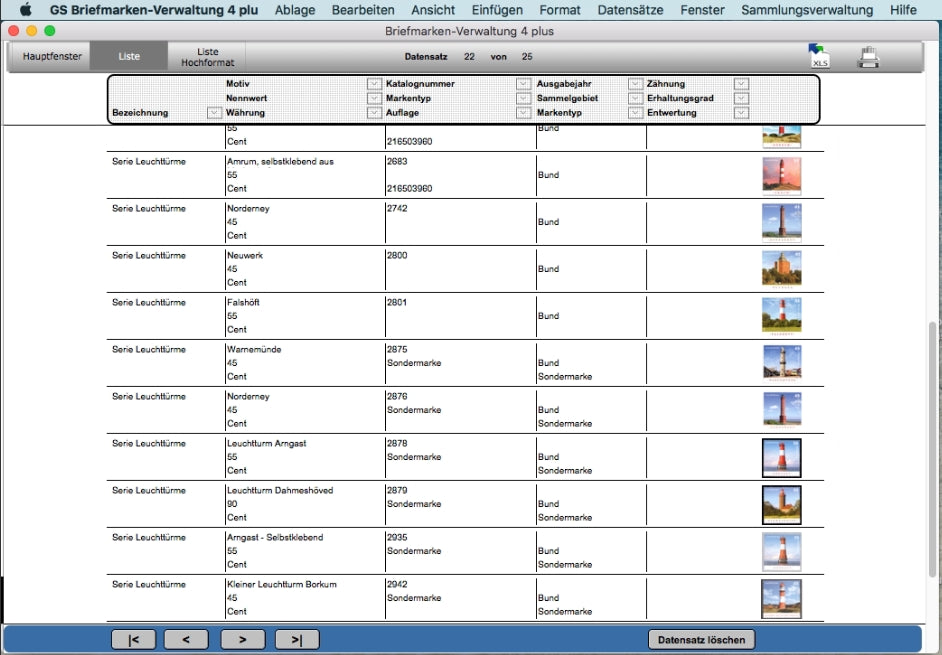Switch to Liste Hochformat view
This screenshot has height=655, width=942.
pyautogui.click(x=207, y=57)
